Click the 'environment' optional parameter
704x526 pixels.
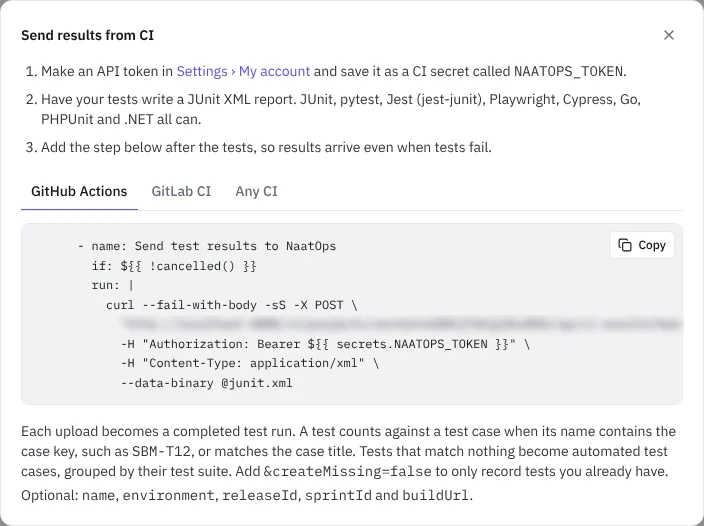168,495
